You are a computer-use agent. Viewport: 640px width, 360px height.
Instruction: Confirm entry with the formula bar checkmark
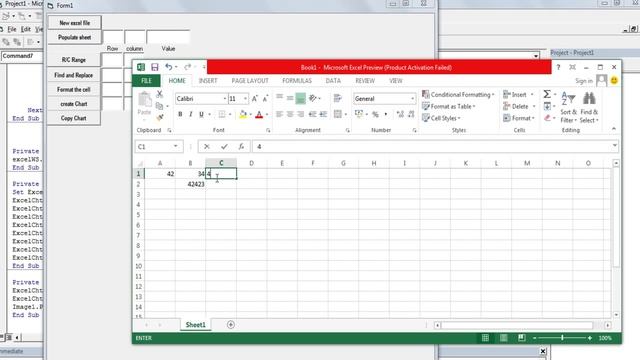coord(224,147)
